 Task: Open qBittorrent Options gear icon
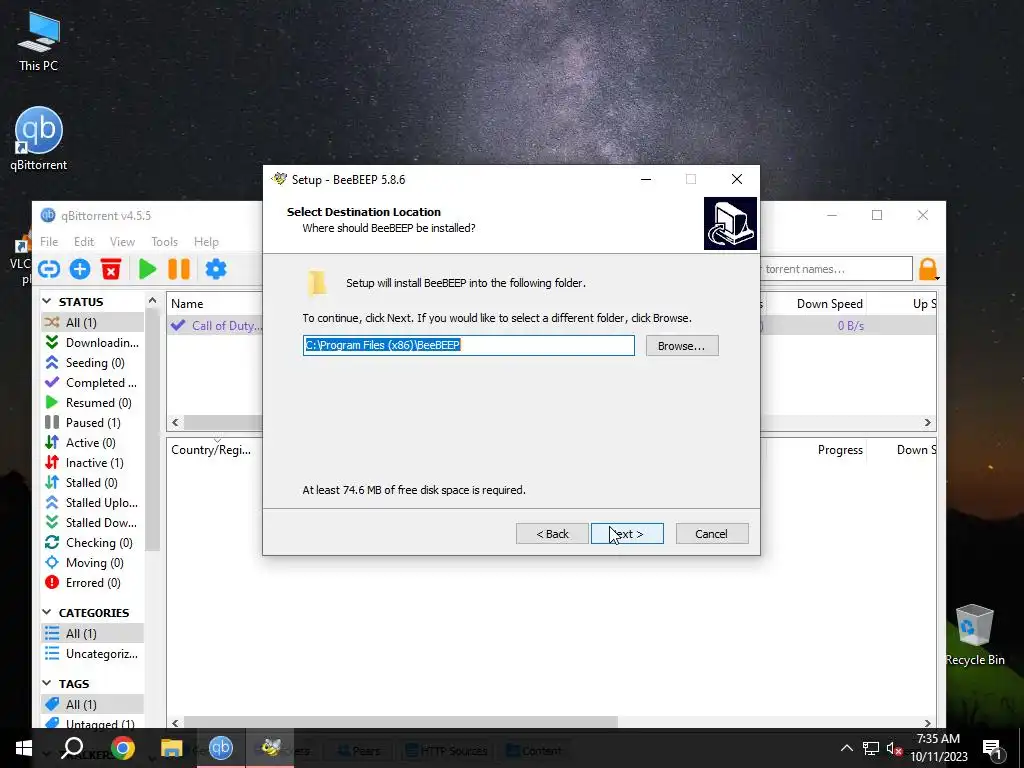click(x=216, y=269)
